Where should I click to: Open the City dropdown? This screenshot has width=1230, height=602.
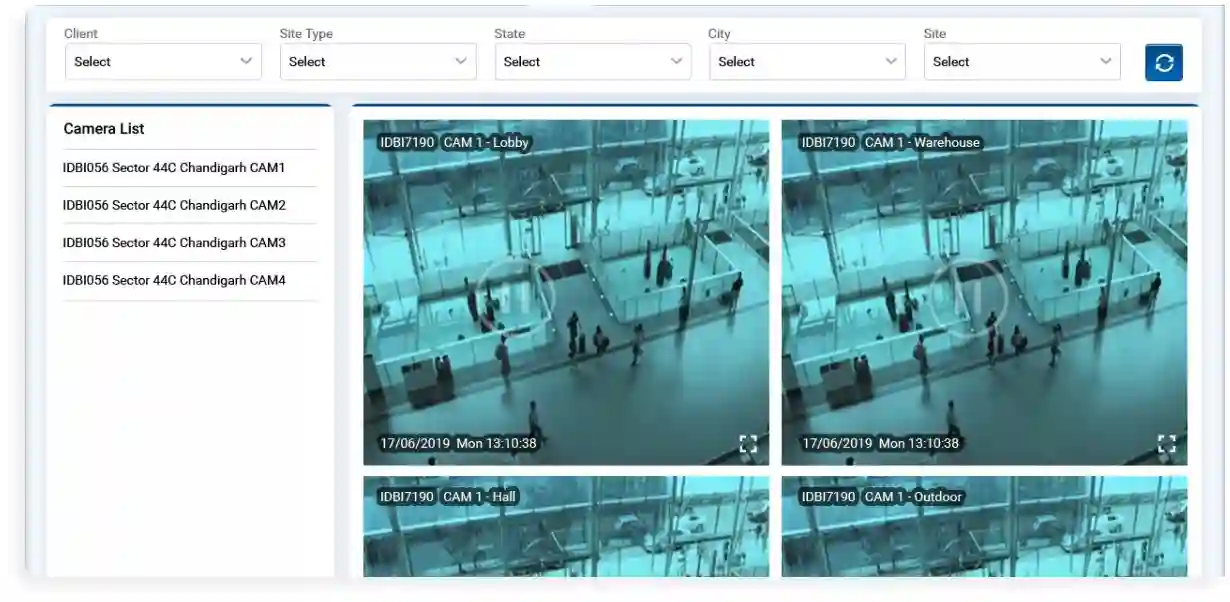point(807,62)
